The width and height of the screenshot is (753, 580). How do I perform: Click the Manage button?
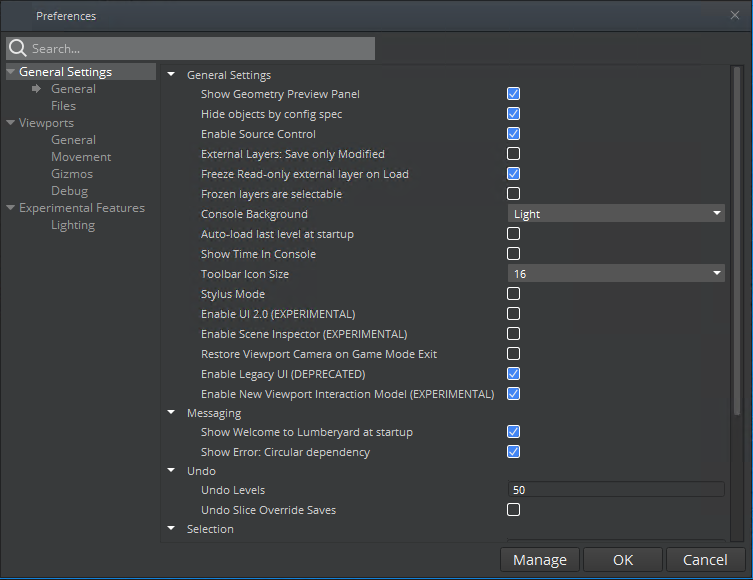coord(539,560)
